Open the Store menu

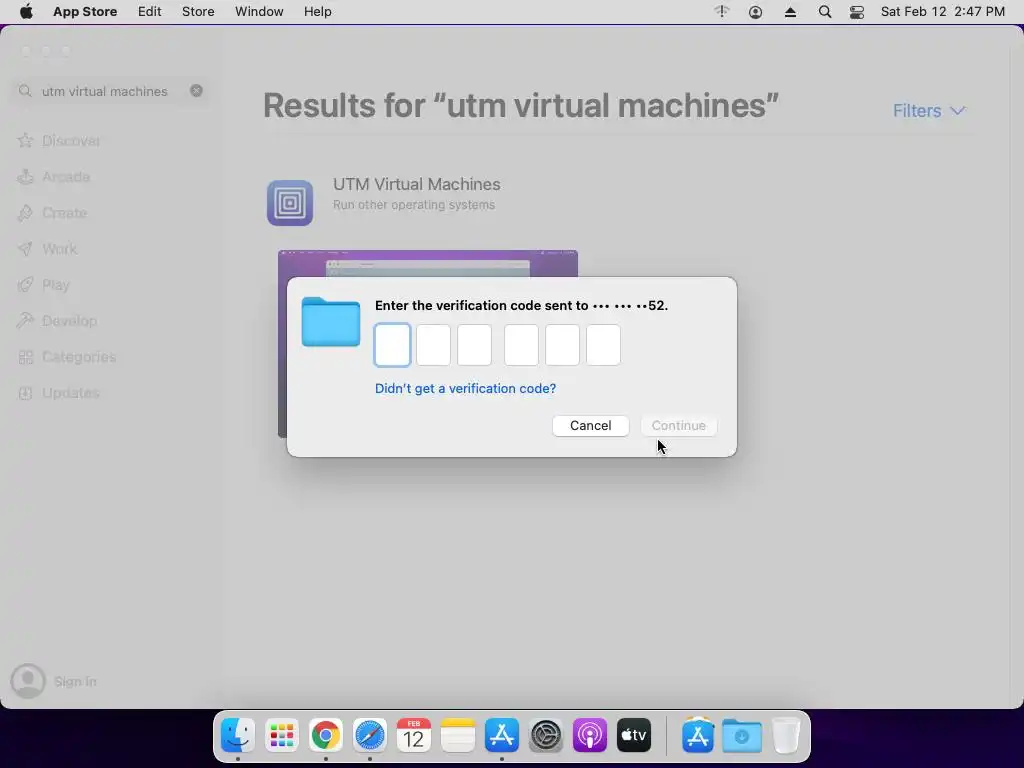(198, 12)
